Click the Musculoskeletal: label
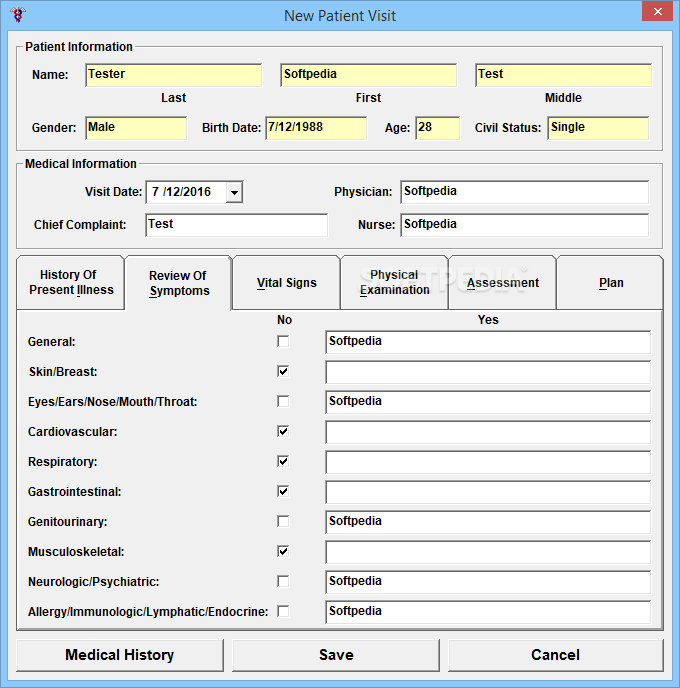 (76, 552)
